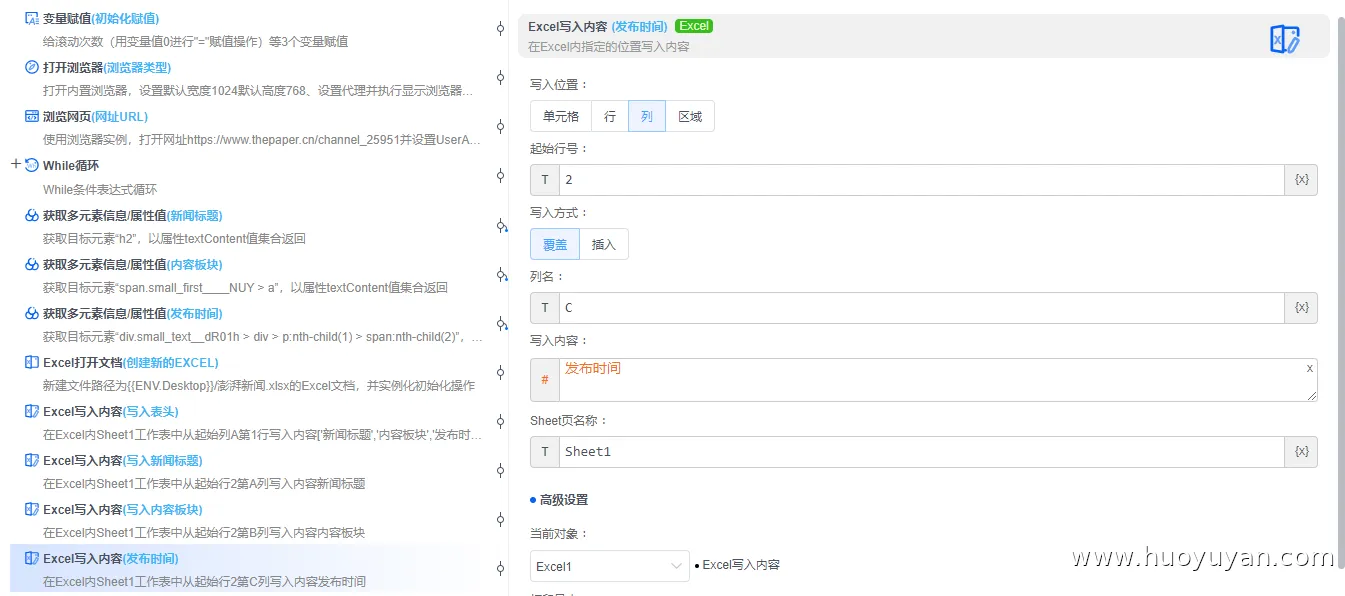1345x596 pixels.
Task: Select the 行 write position option
Action: tap(609, 115)
